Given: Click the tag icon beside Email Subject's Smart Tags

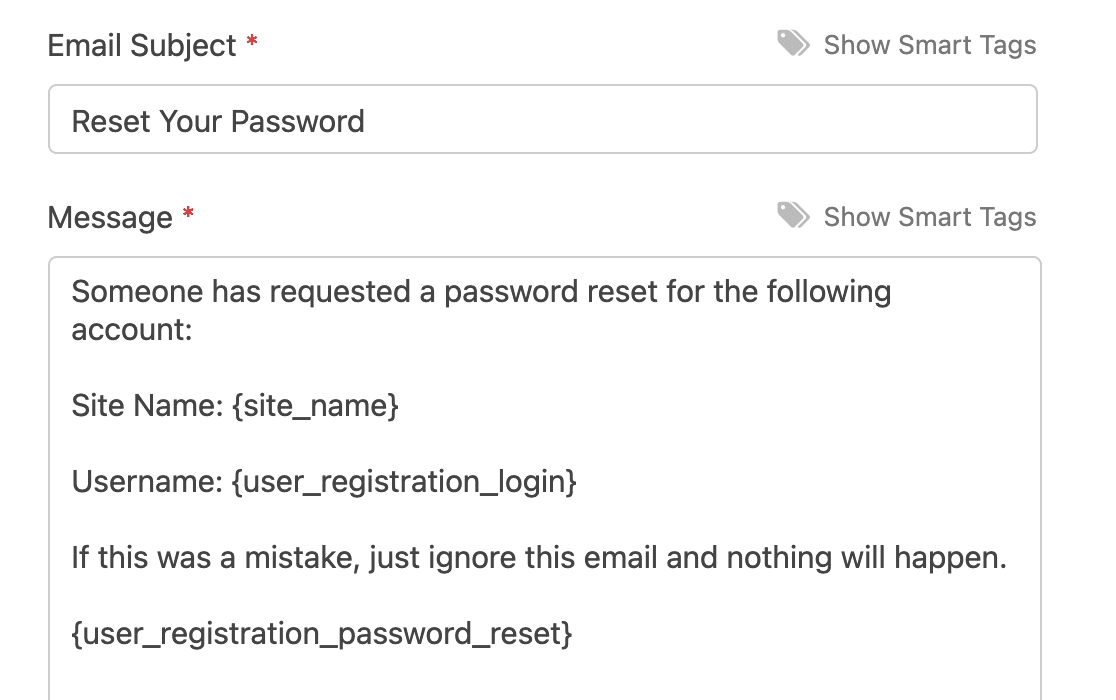Looking at the screenshot, I should coord(793,44).
